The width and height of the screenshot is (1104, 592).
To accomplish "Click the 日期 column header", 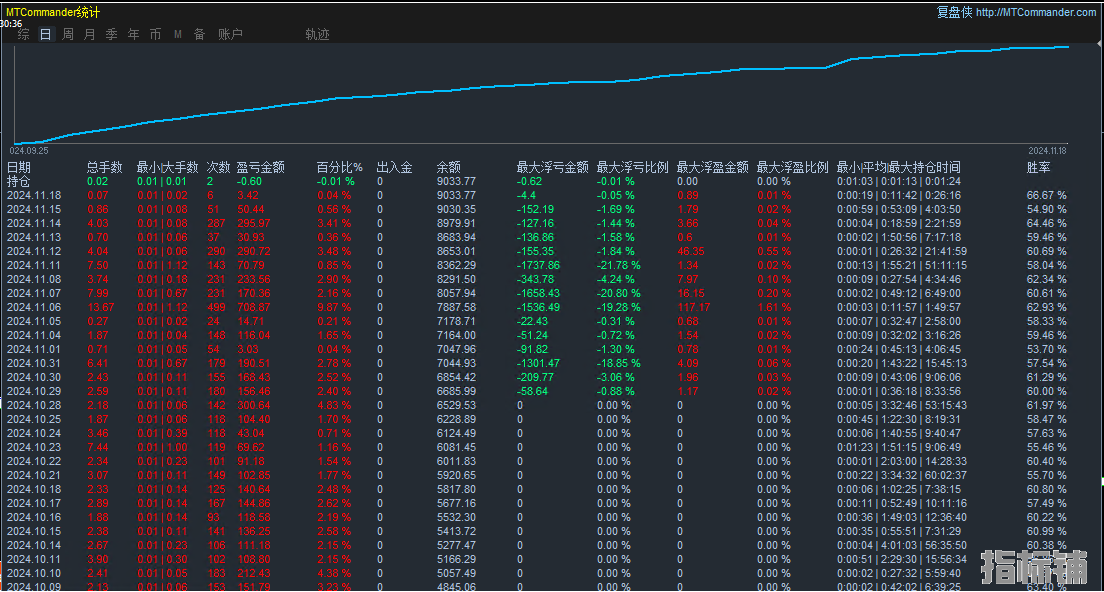I will click(x=19, y=168).
